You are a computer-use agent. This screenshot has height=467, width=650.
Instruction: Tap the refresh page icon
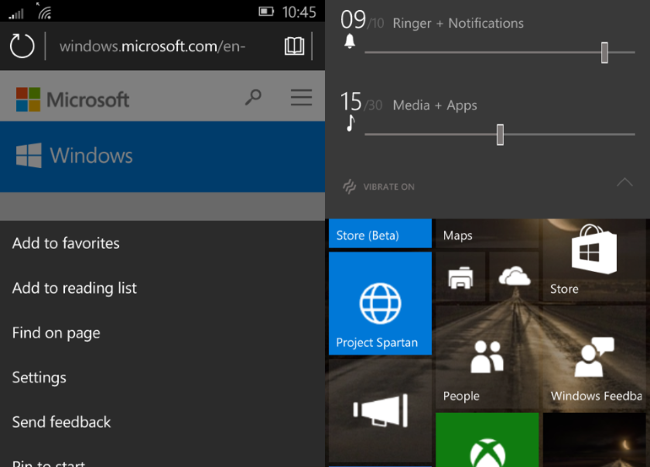point(22,46)
